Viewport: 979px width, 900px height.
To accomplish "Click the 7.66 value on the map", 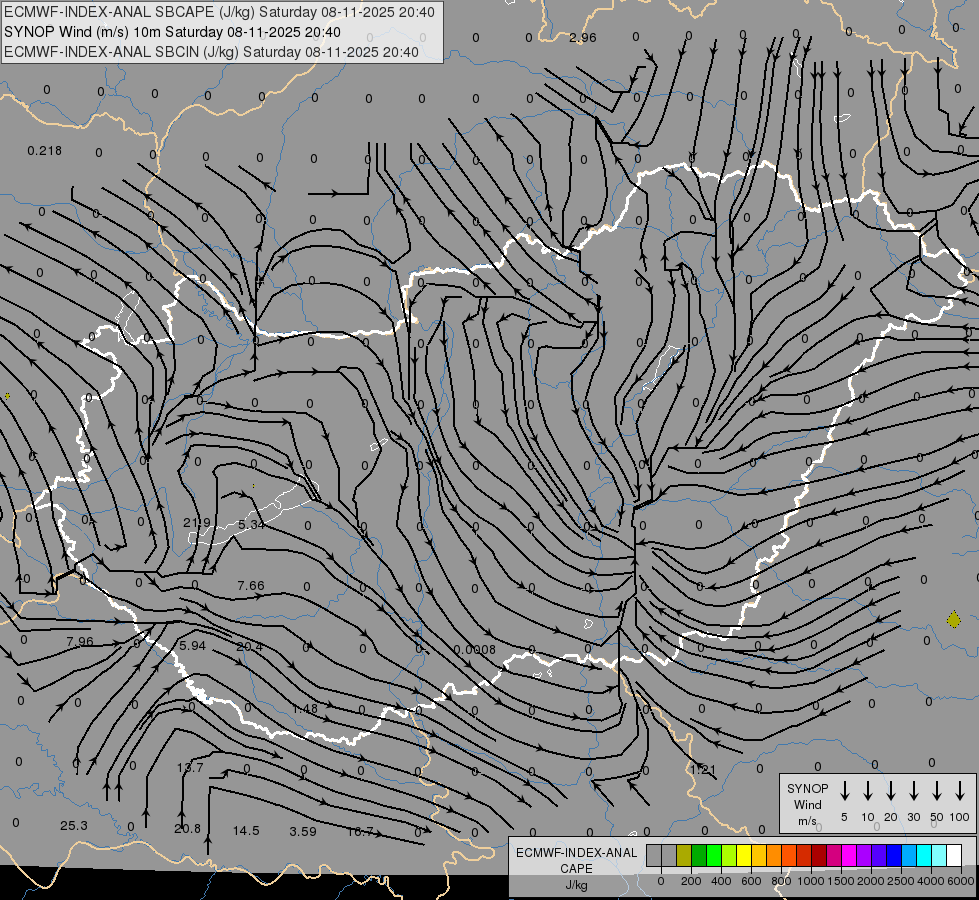I will coord(251,585).
